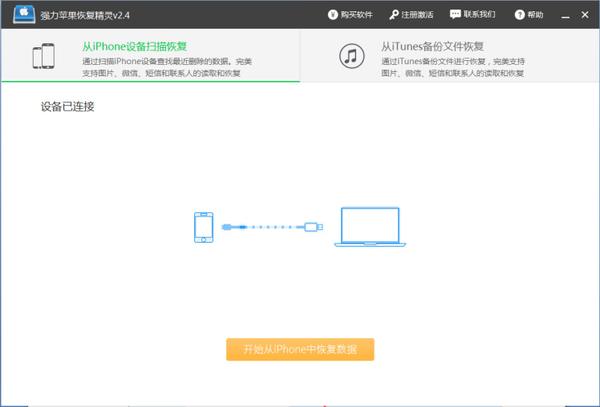Click the app logo icon in the title bar
Viewport: 600px width, 407px height.
24,15
